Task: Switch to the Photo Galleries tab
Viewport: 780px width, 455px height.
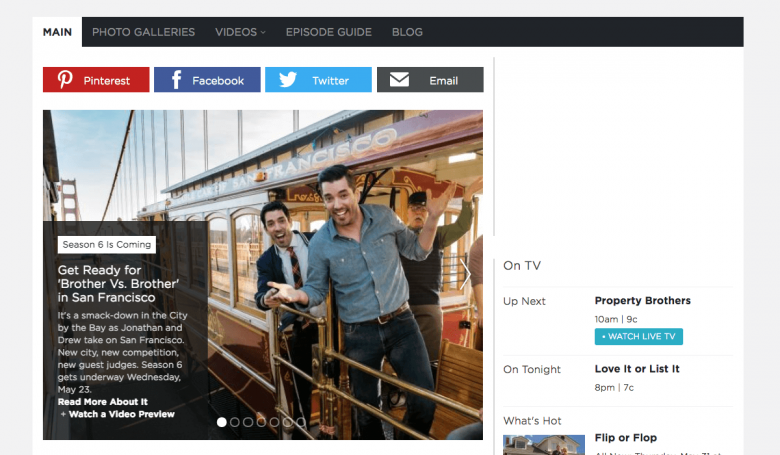Action: coord(143,32)
